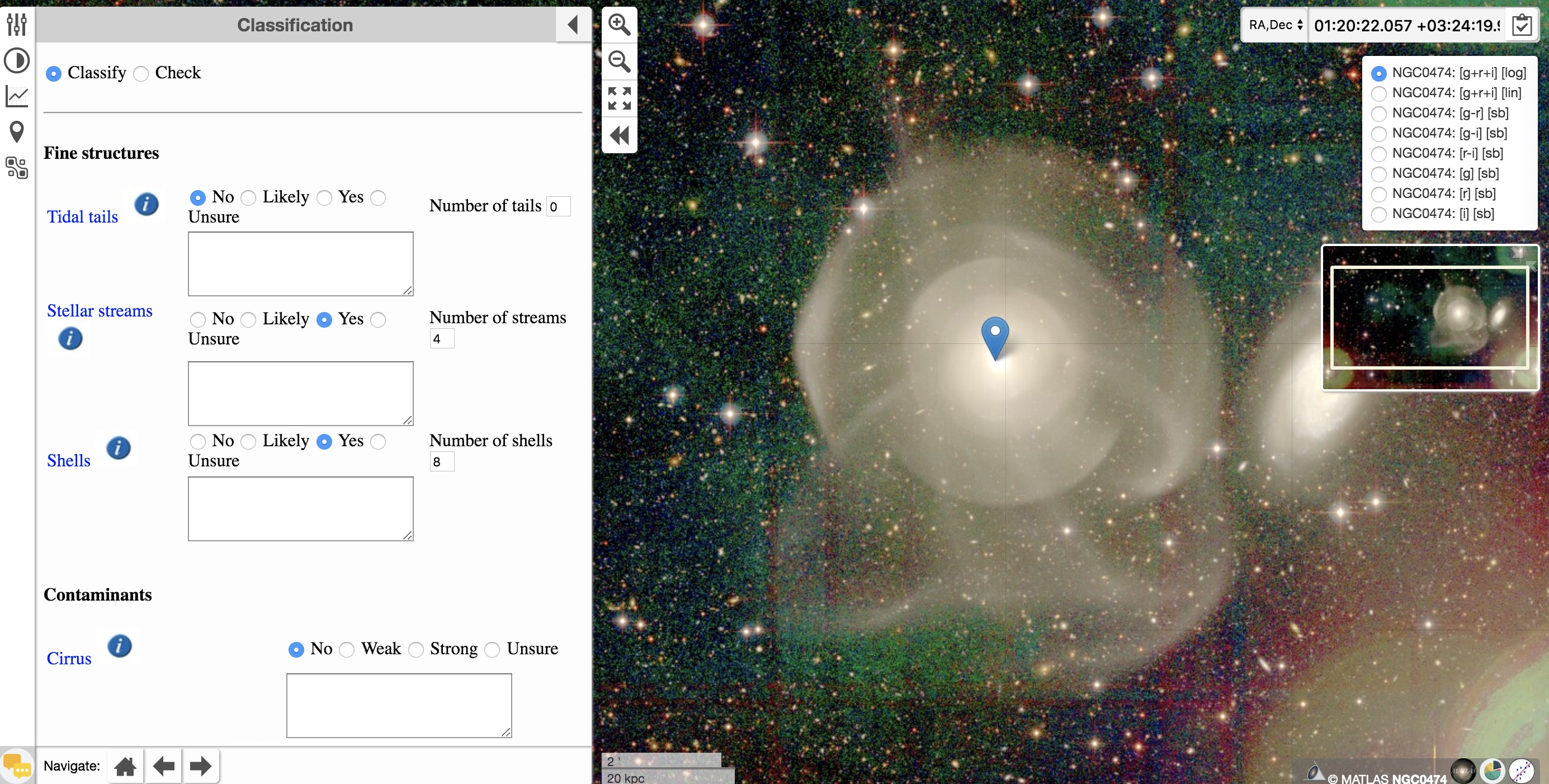
Task: Open the RA,Dec coordinate system dropdown
Action: pos(1275,25)
